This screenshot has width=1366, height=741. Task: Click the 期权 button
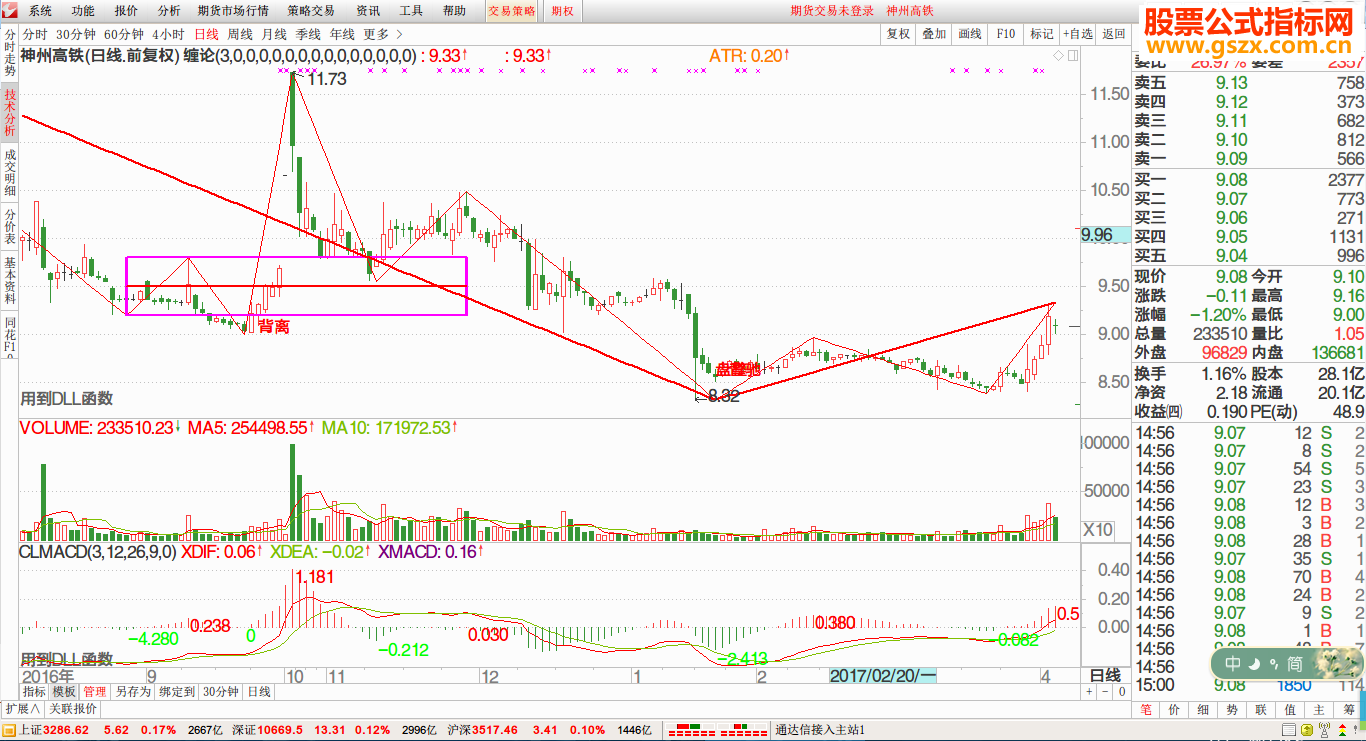(x=563, y=11)
